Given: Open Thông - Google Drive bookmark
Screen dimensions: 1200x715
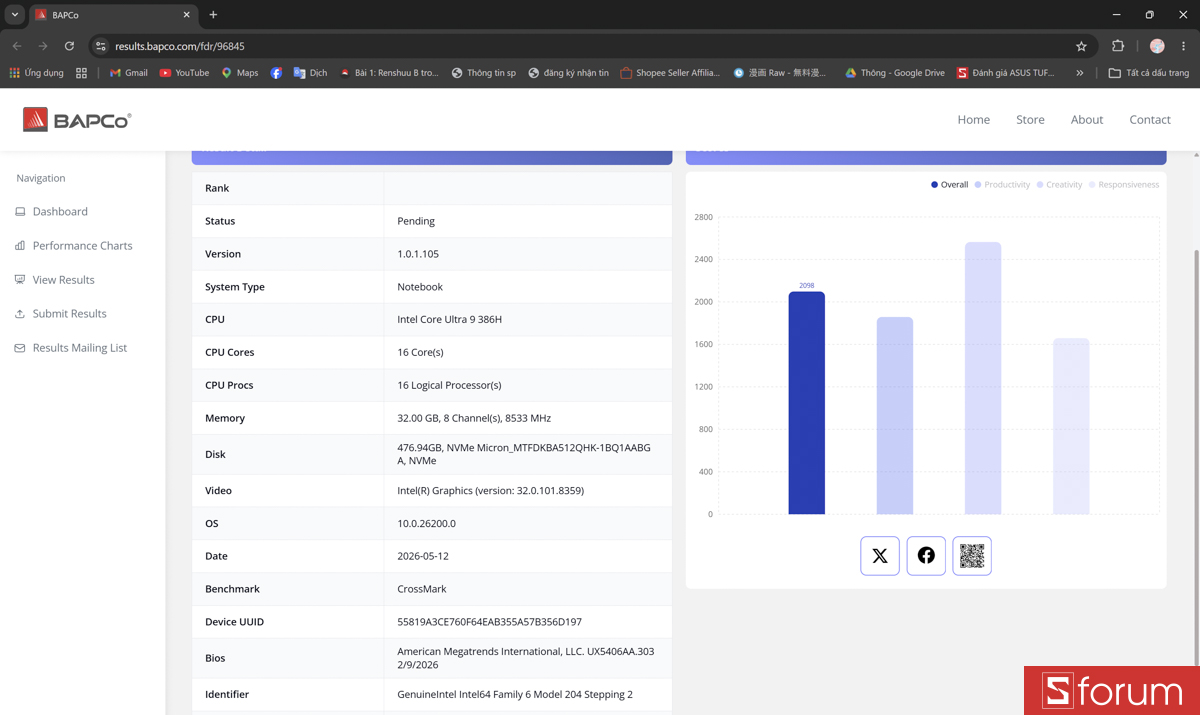Looking at the screenshot, I should [x=895, y=73].
